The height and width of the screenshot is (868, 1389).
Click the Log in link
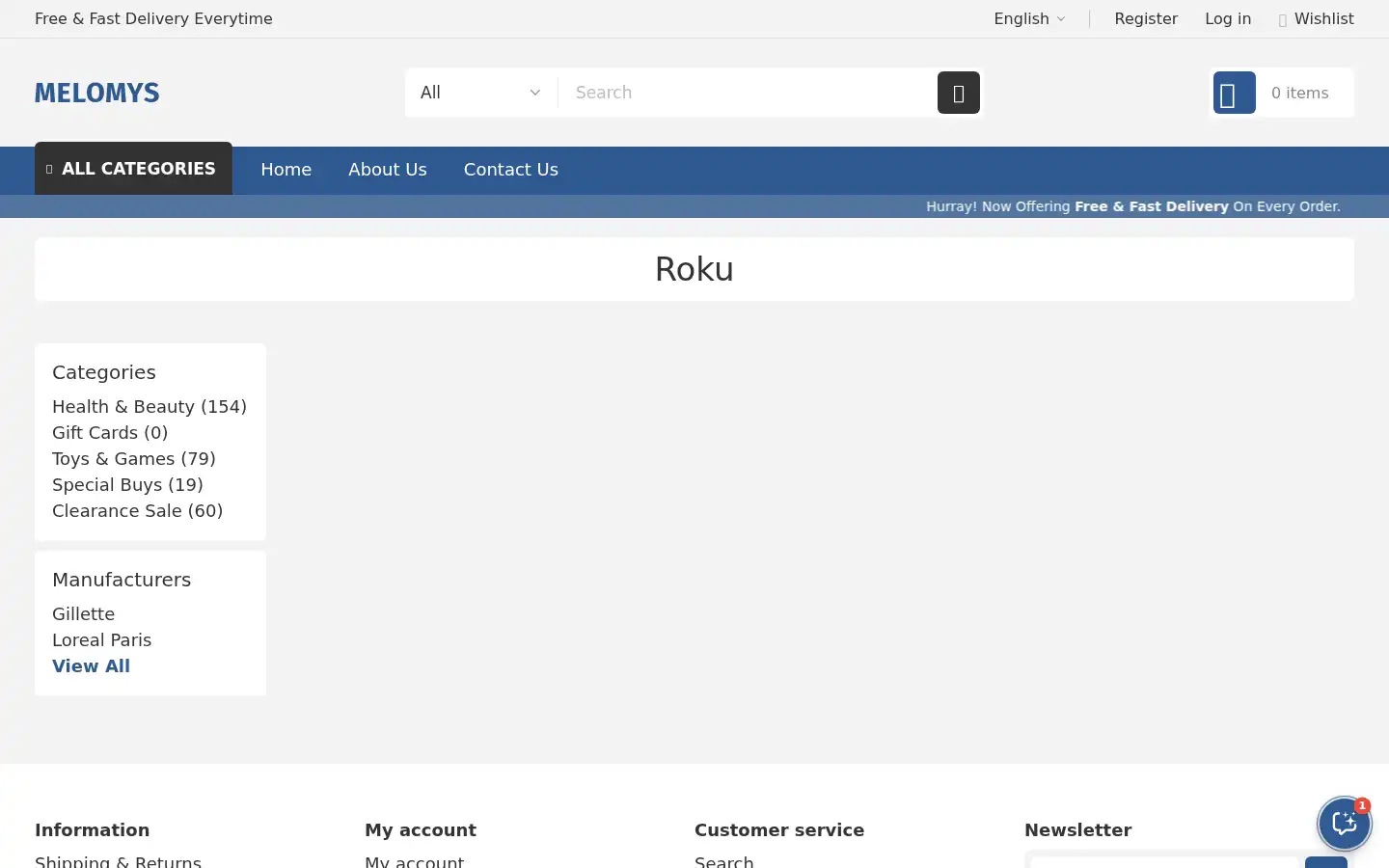[x=1228, y=18]
